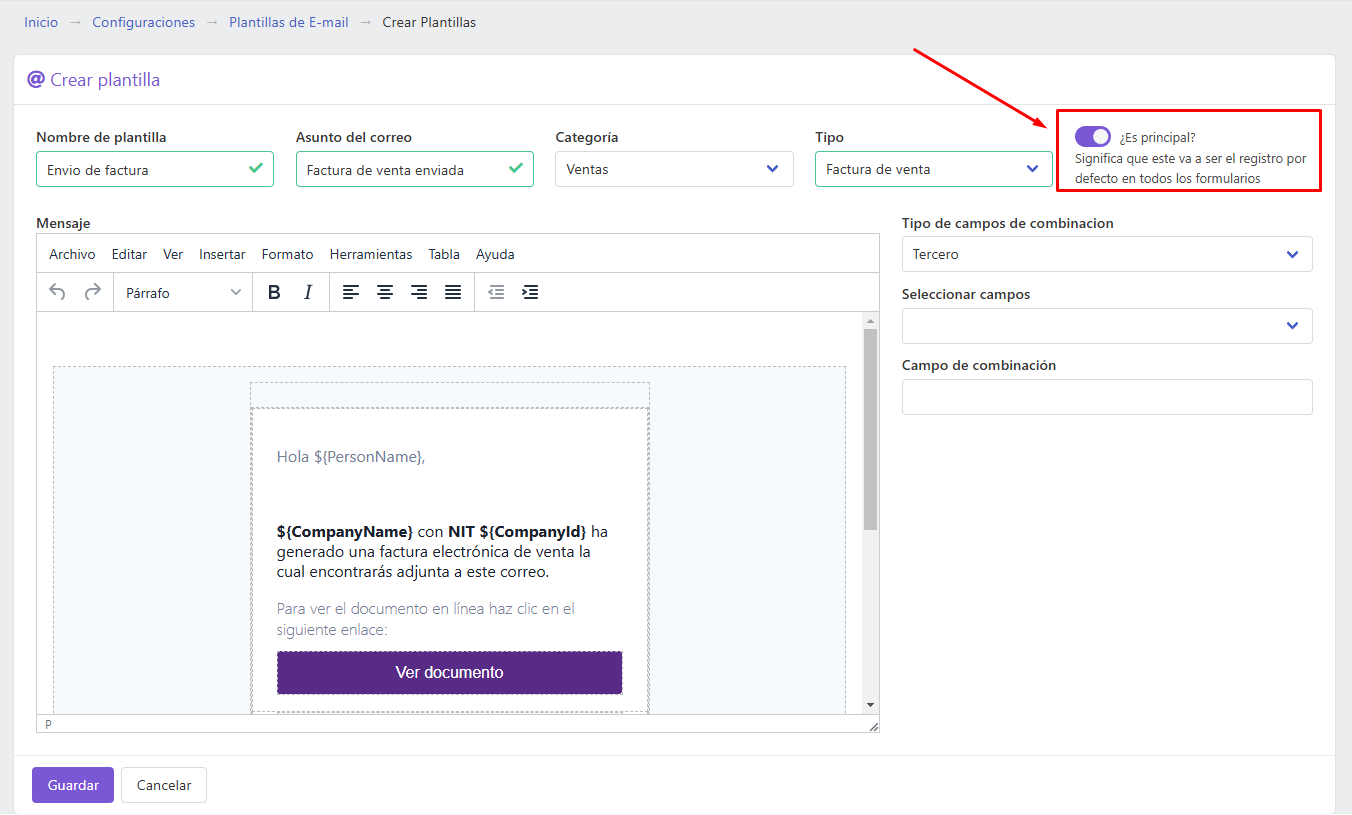Open the Tipo dropdown Factura de venta
This screenshot has width=1352, height=815.
934,169
